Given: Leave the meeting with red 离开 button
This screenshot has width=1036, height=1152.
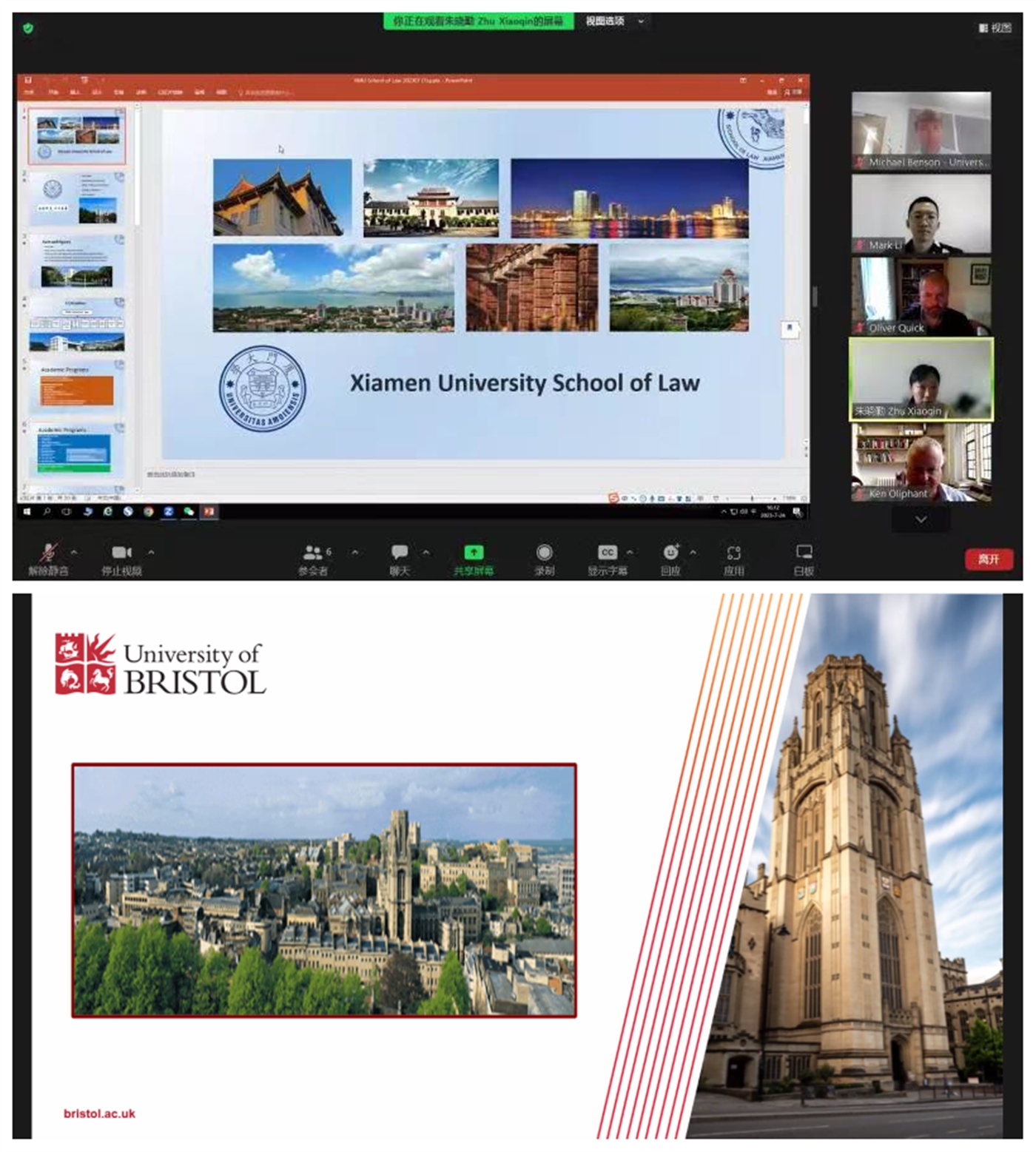Looking at the screenshot, I should pyautogui.click(x=989, y=559).
